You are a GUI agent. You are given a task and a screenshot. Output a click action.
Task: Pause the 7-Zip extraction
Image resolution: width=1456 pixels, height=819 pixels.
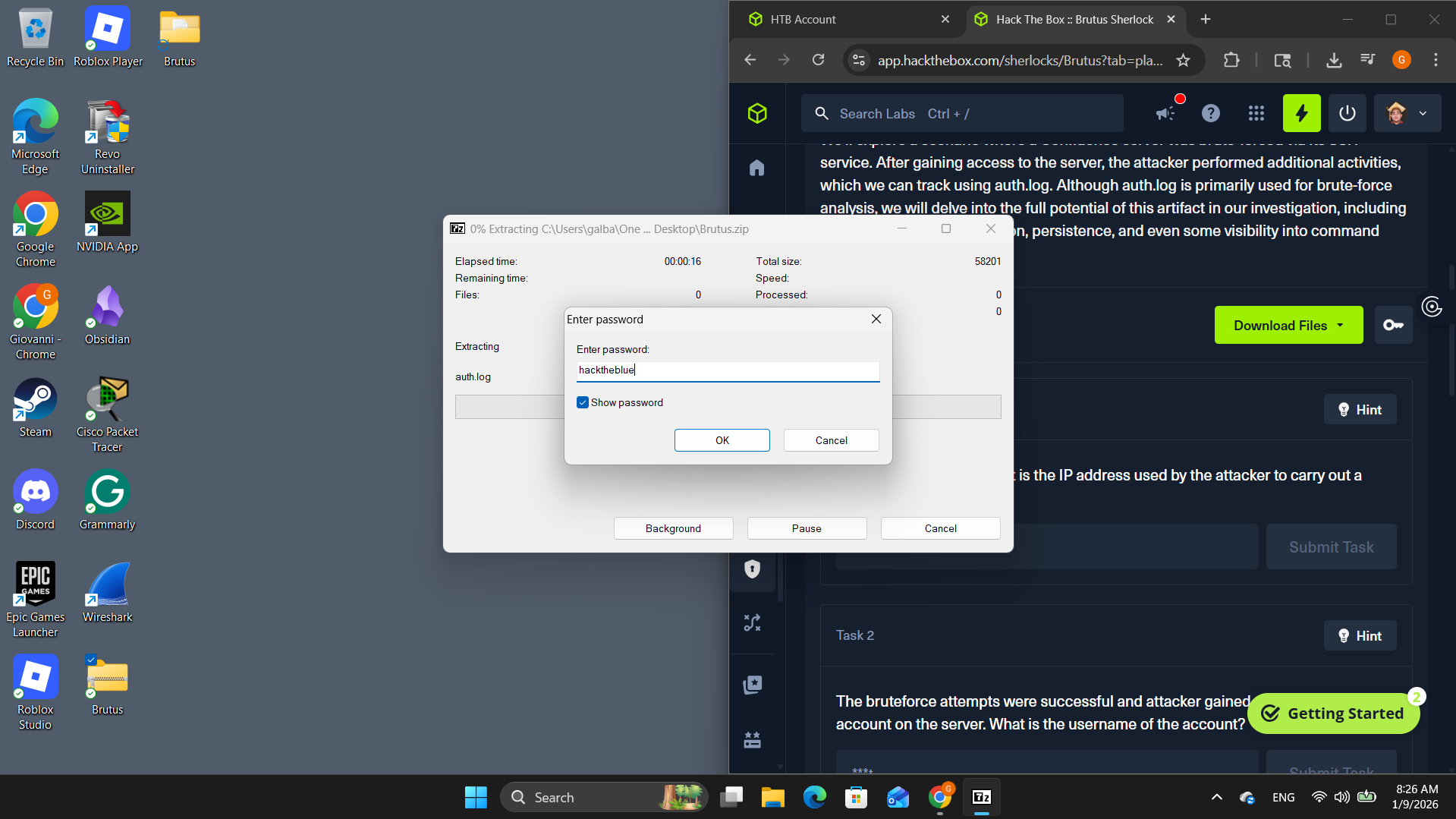(x=807, y=528)
